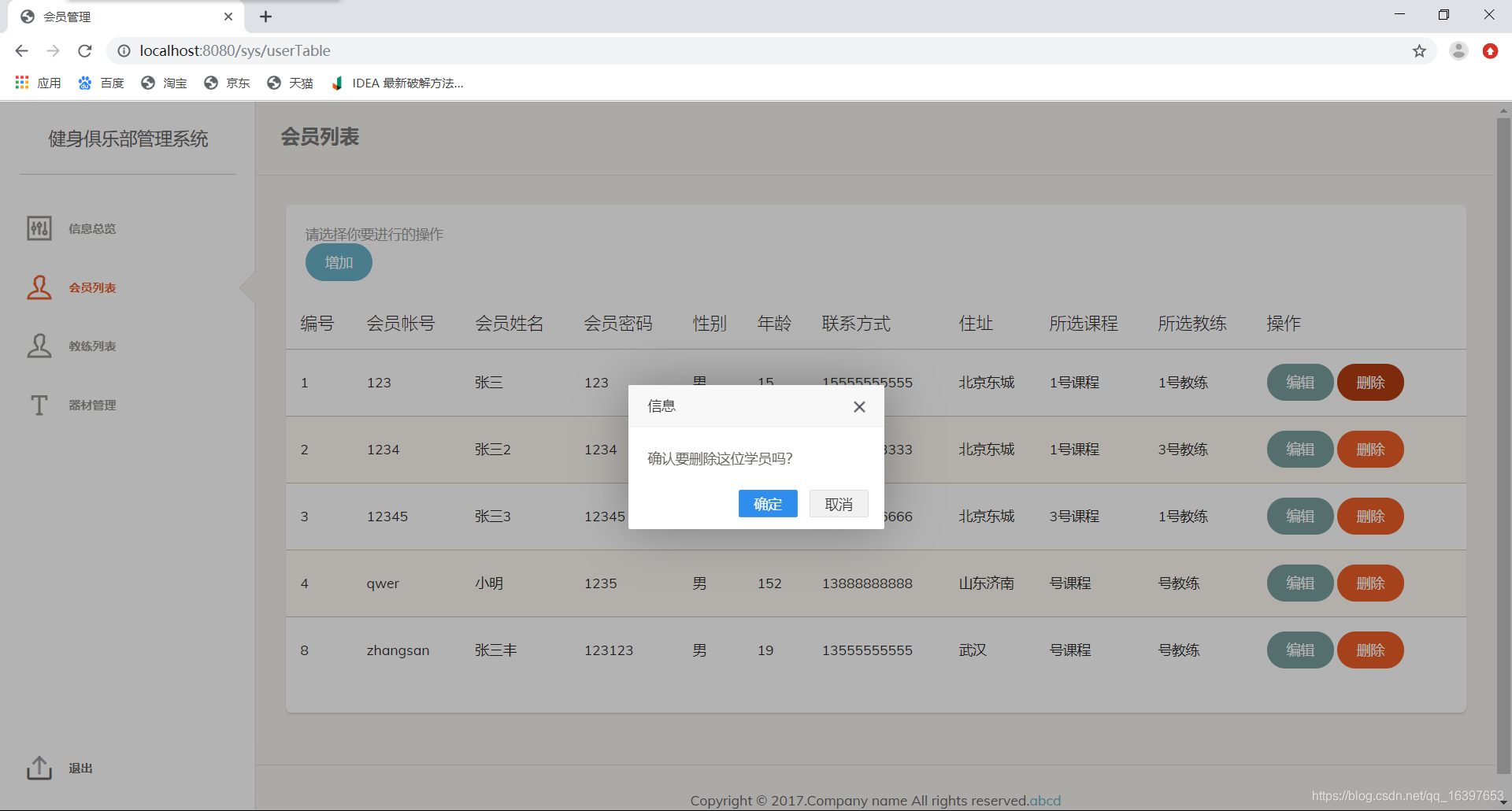Click the abcd link in the footer
The height and width of the screenshot is (811, 1512).
[1045, 801]
